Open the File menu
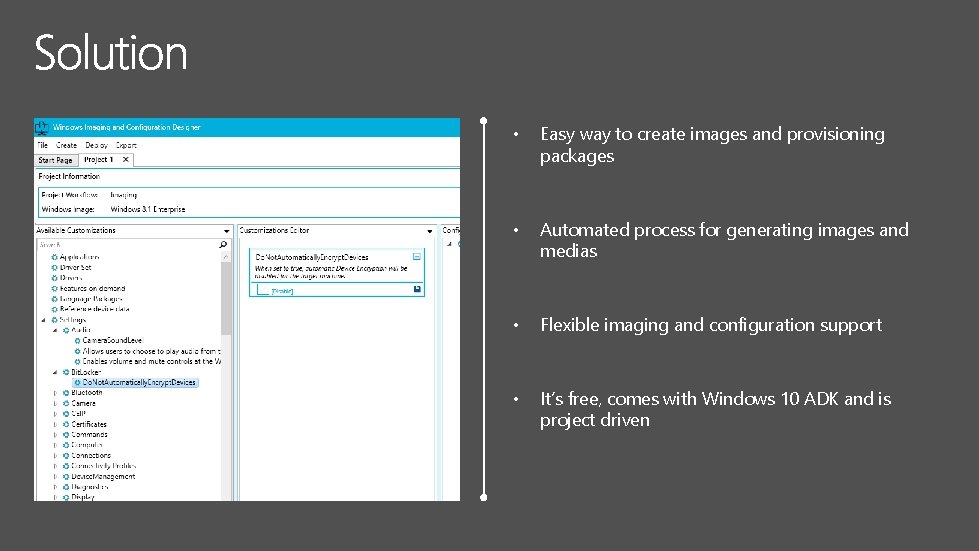 42,145
